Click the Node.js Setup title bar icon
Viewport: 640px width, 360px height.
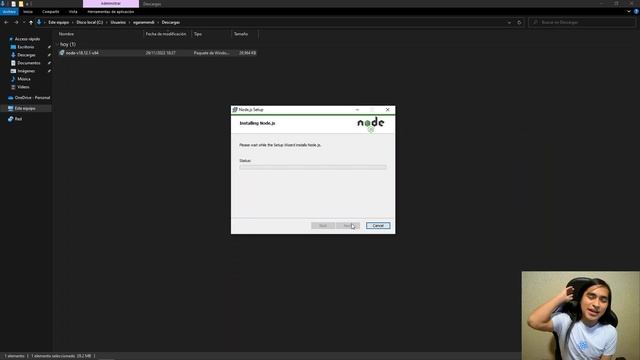point(235,110)
